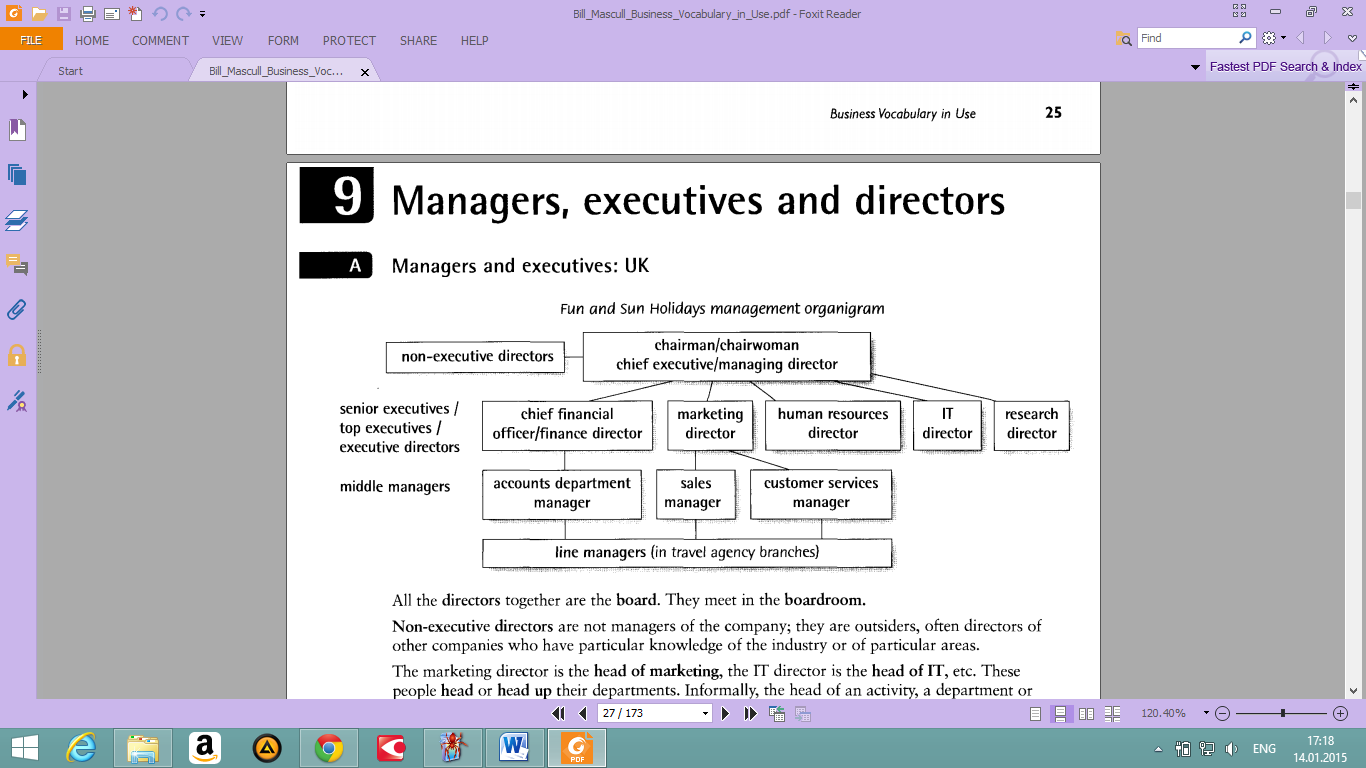Redo the last action
The image size is (1366, 768).
coord(183,14)
